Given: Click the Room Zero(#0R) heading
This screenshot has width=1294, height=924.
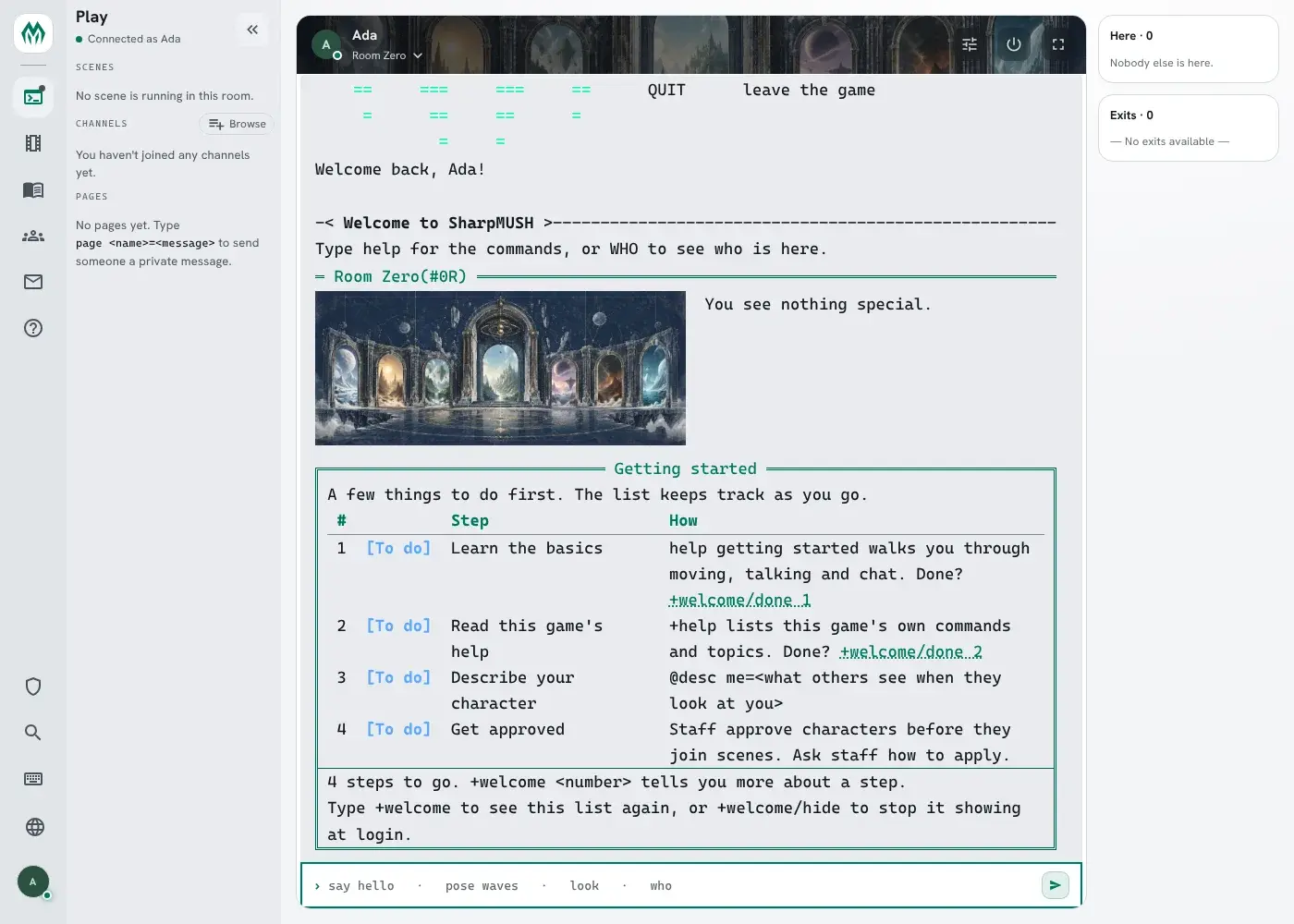Looking at the screenshot, I should [x=400, y=276].
